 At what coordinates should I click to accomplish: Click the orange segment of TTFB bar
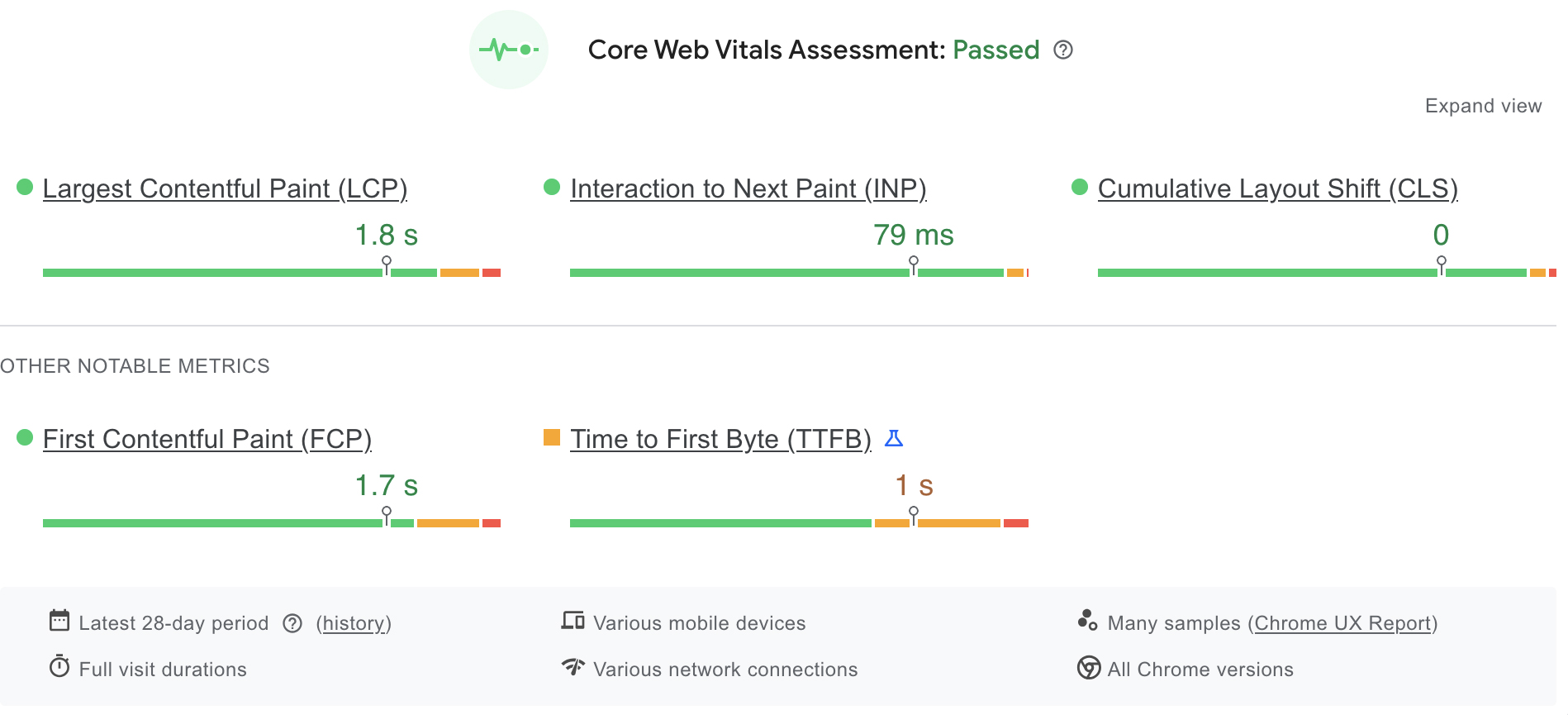coord(958,523)
